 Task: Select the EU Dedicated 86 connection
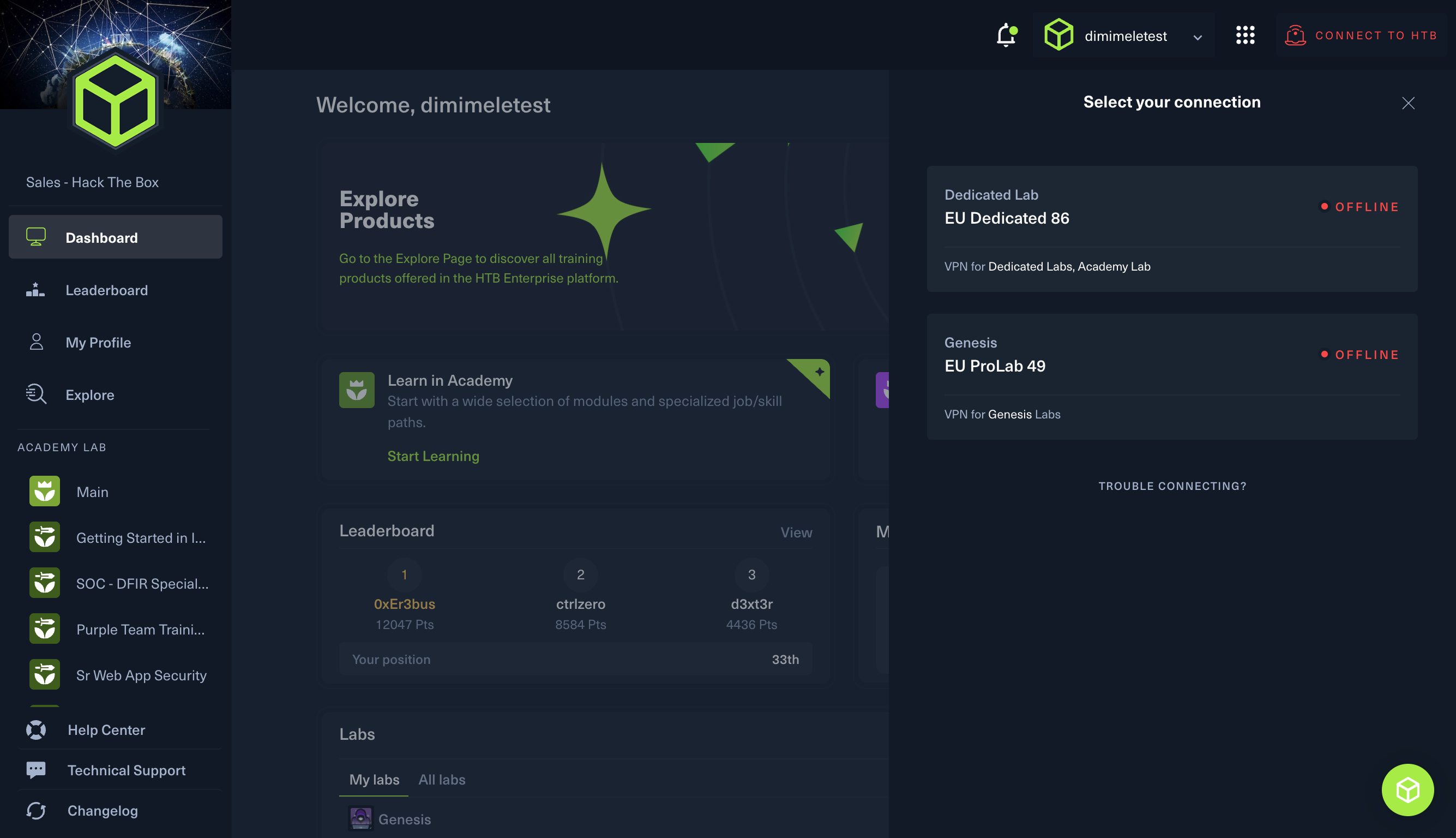(x=1172, y=229)
